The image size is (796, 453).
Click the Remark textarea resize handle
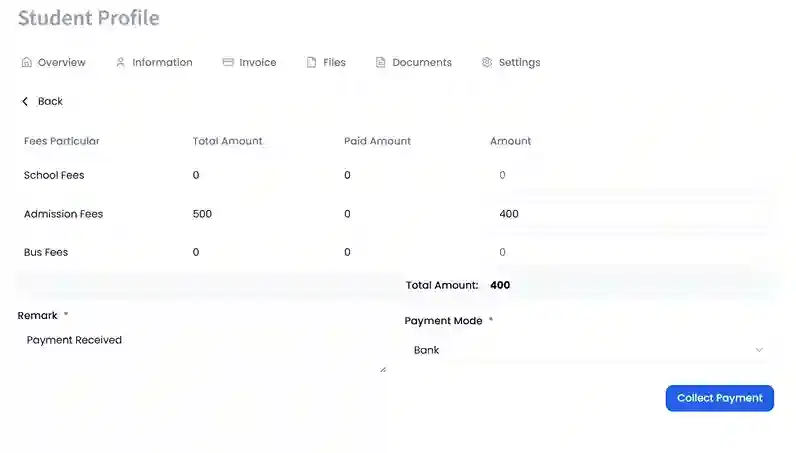[x=383, y=370]
